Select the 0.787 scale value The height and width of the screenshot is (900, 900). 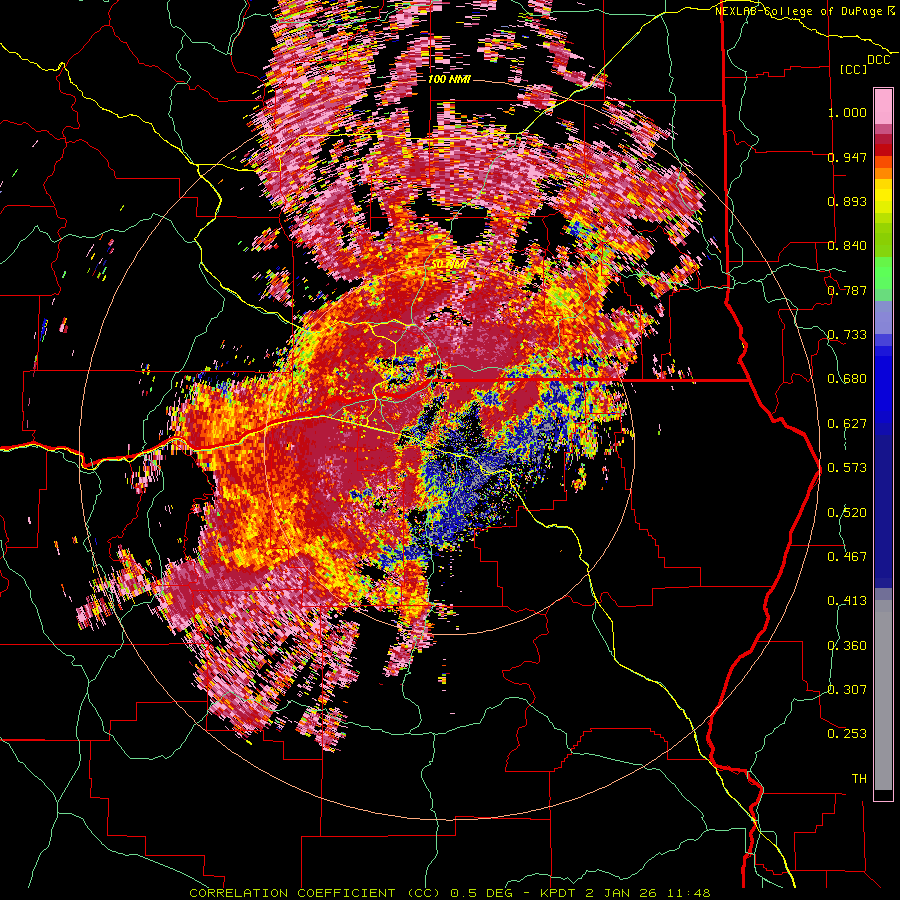(847, 290)
